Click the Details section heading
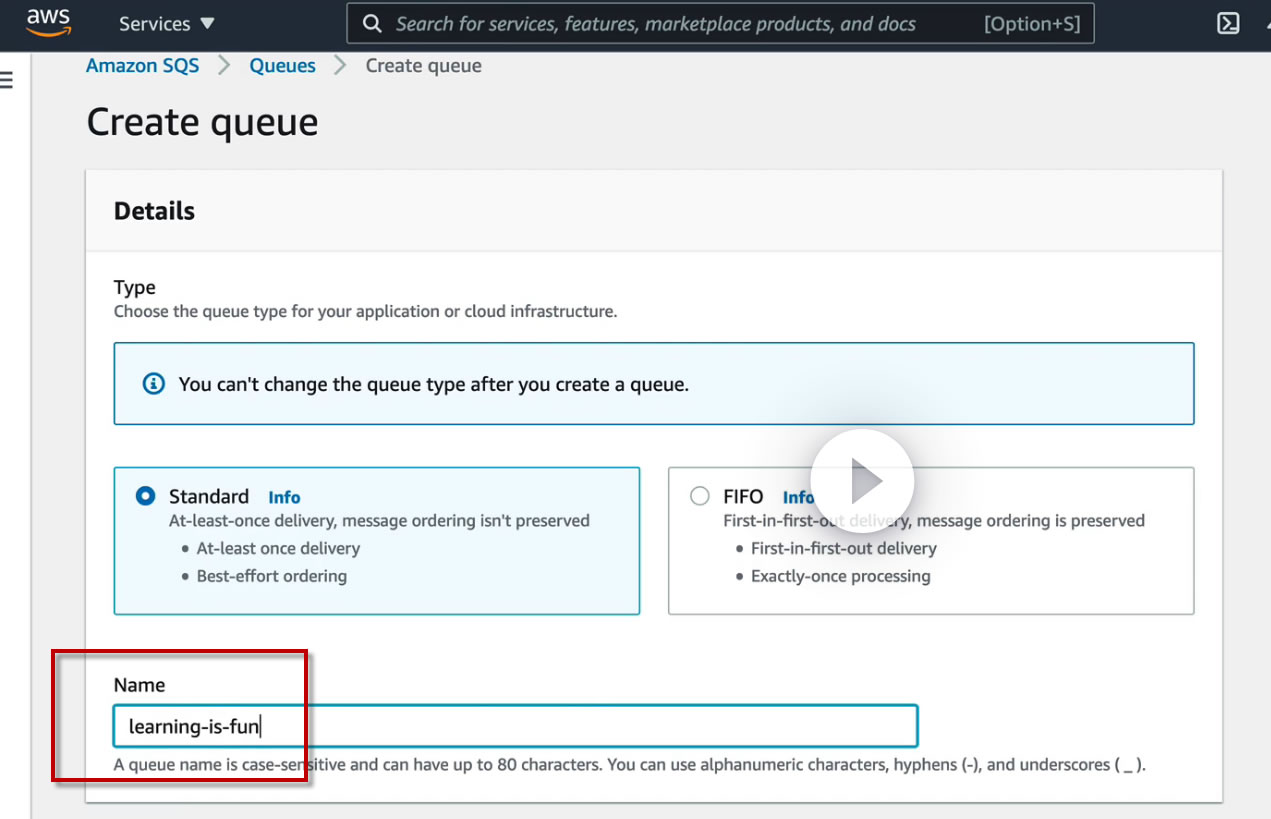1271x819 pixels. 154,211
